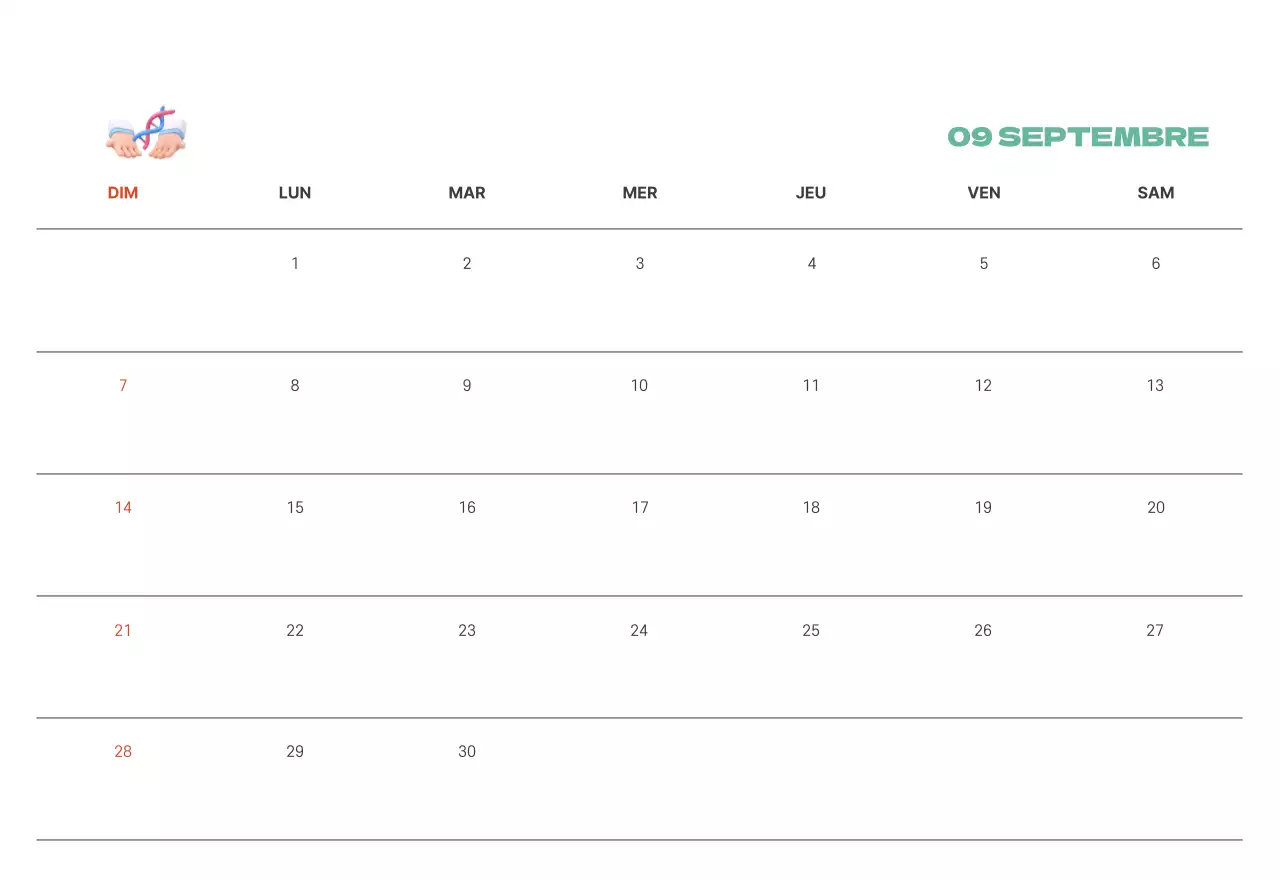Viewport: 1280px width, 880px height.
Task: Select the LUN column header
Action: pos(295,193)
